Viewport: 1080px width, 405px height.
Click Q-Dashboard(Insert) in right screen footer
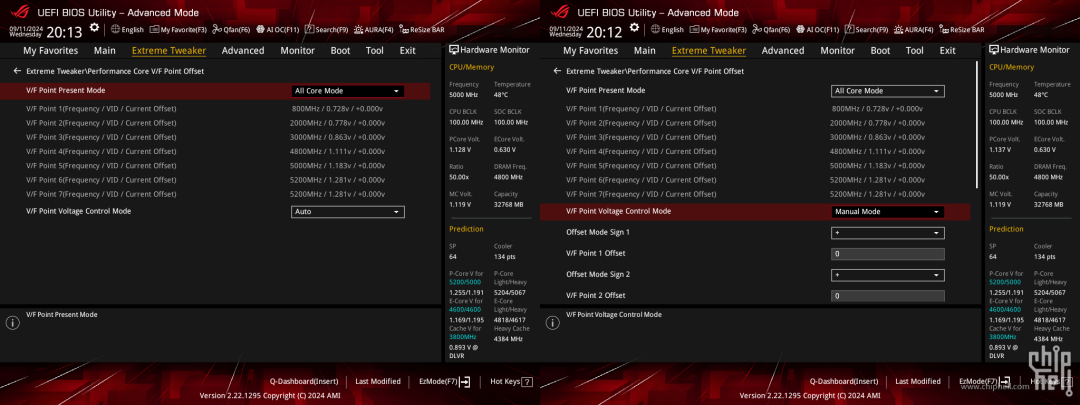click(844, 382)
